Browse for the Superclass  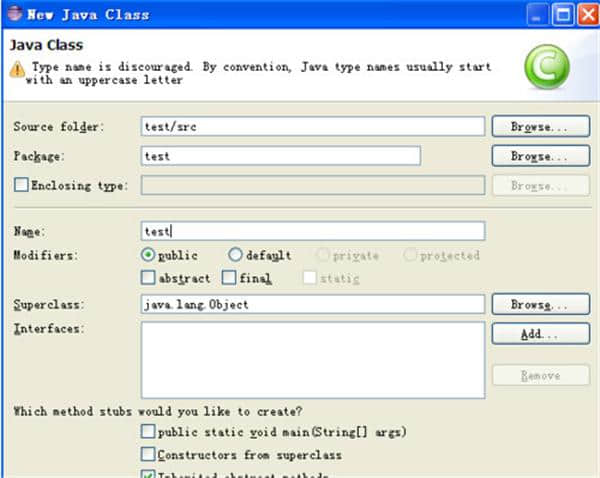(x=540, y=304)
